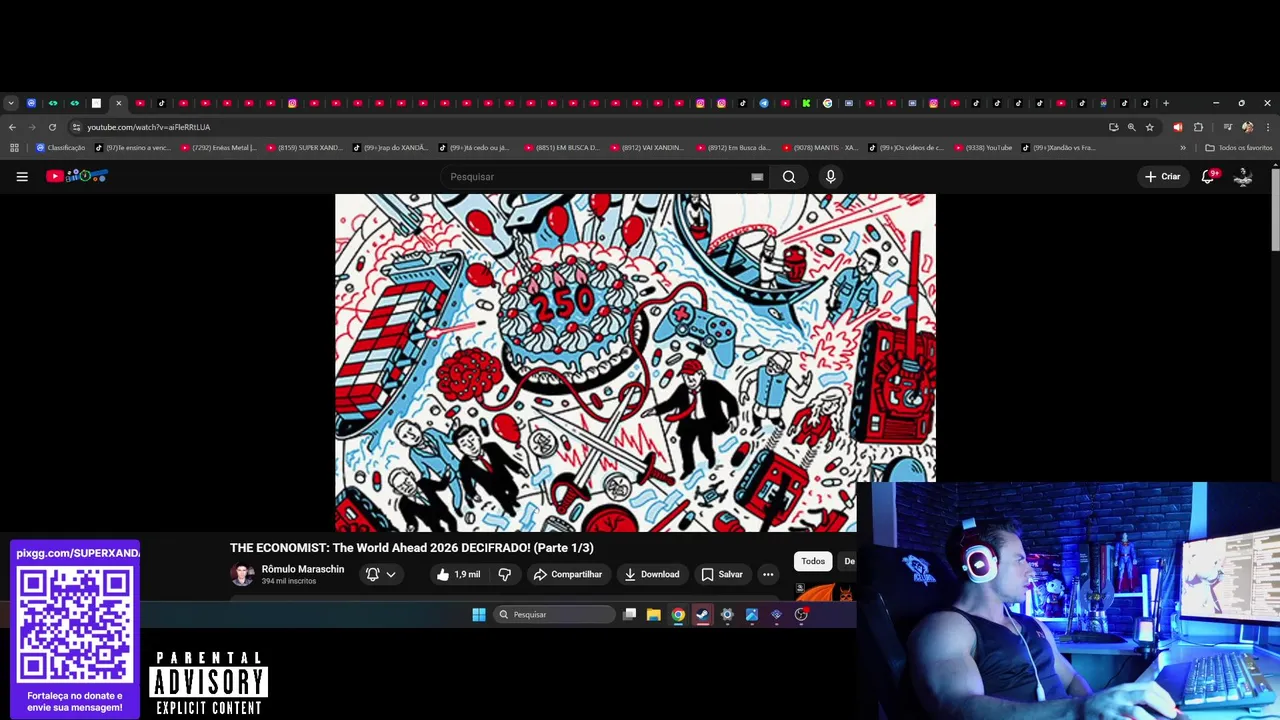
Task: Click the Criar button
Action: 1163,176
